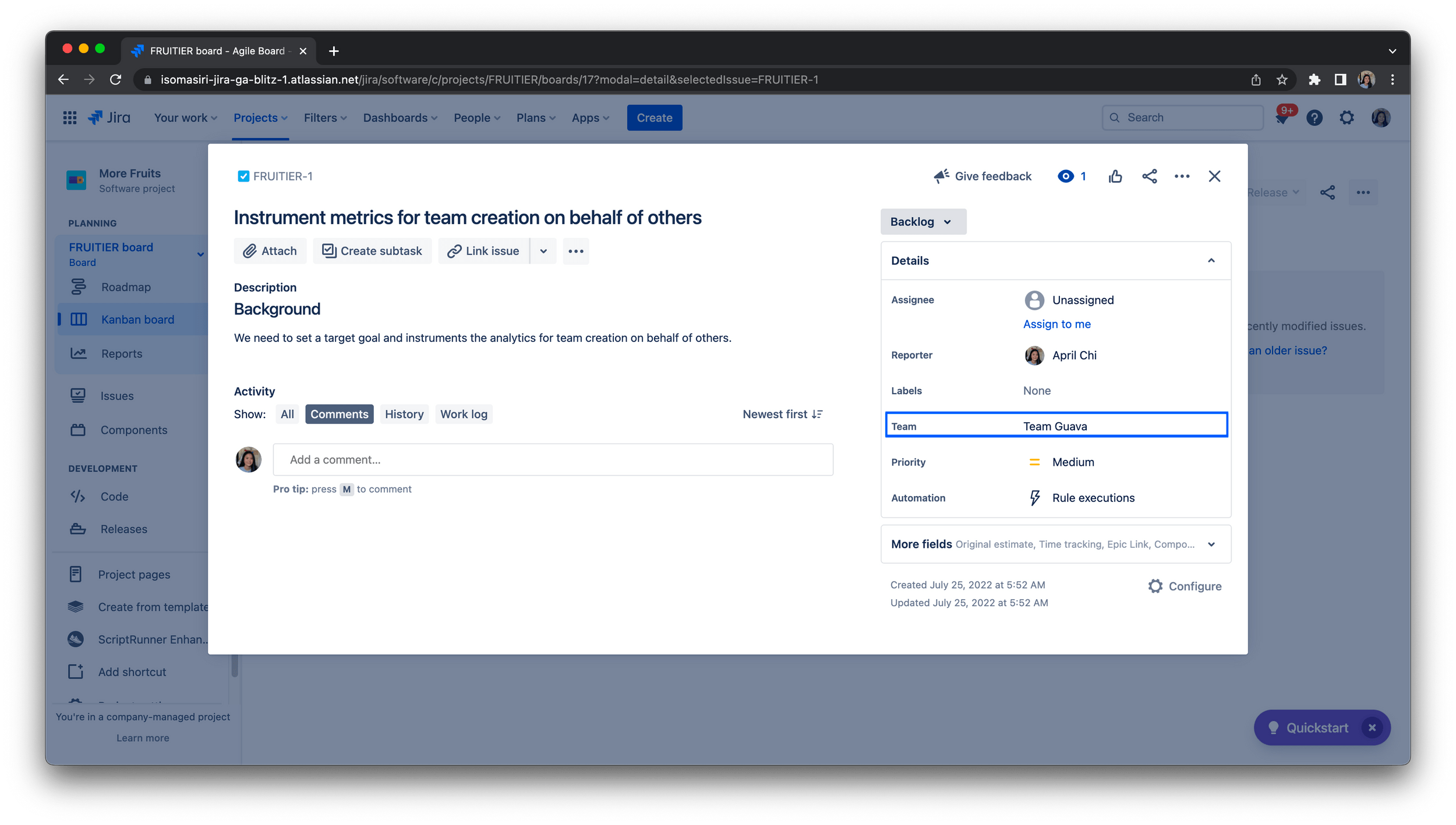Click the Add a comment field

[x=552, y=459]
